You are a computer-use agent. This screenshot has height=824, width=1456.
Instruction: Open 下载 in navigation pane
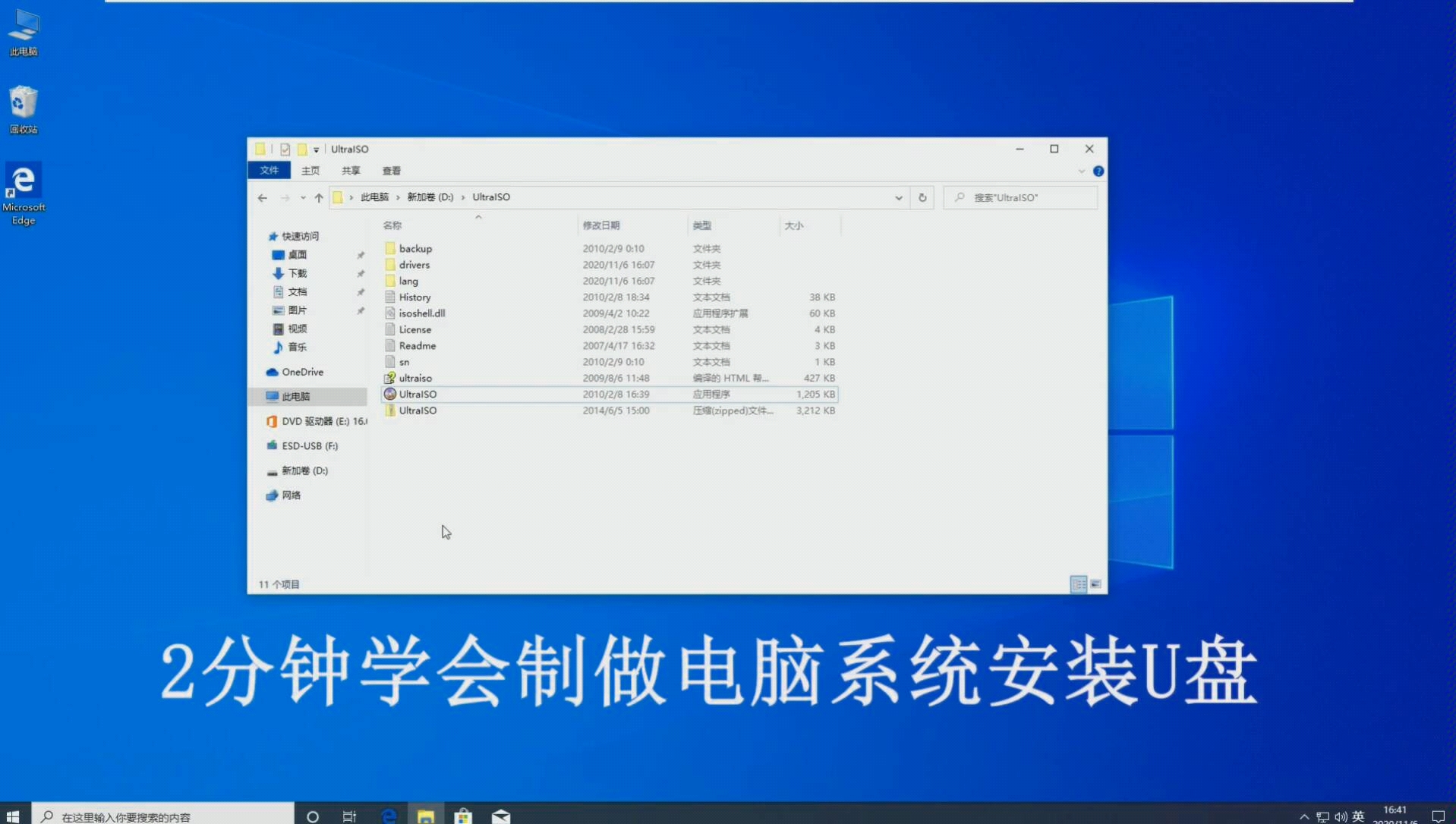297,273
